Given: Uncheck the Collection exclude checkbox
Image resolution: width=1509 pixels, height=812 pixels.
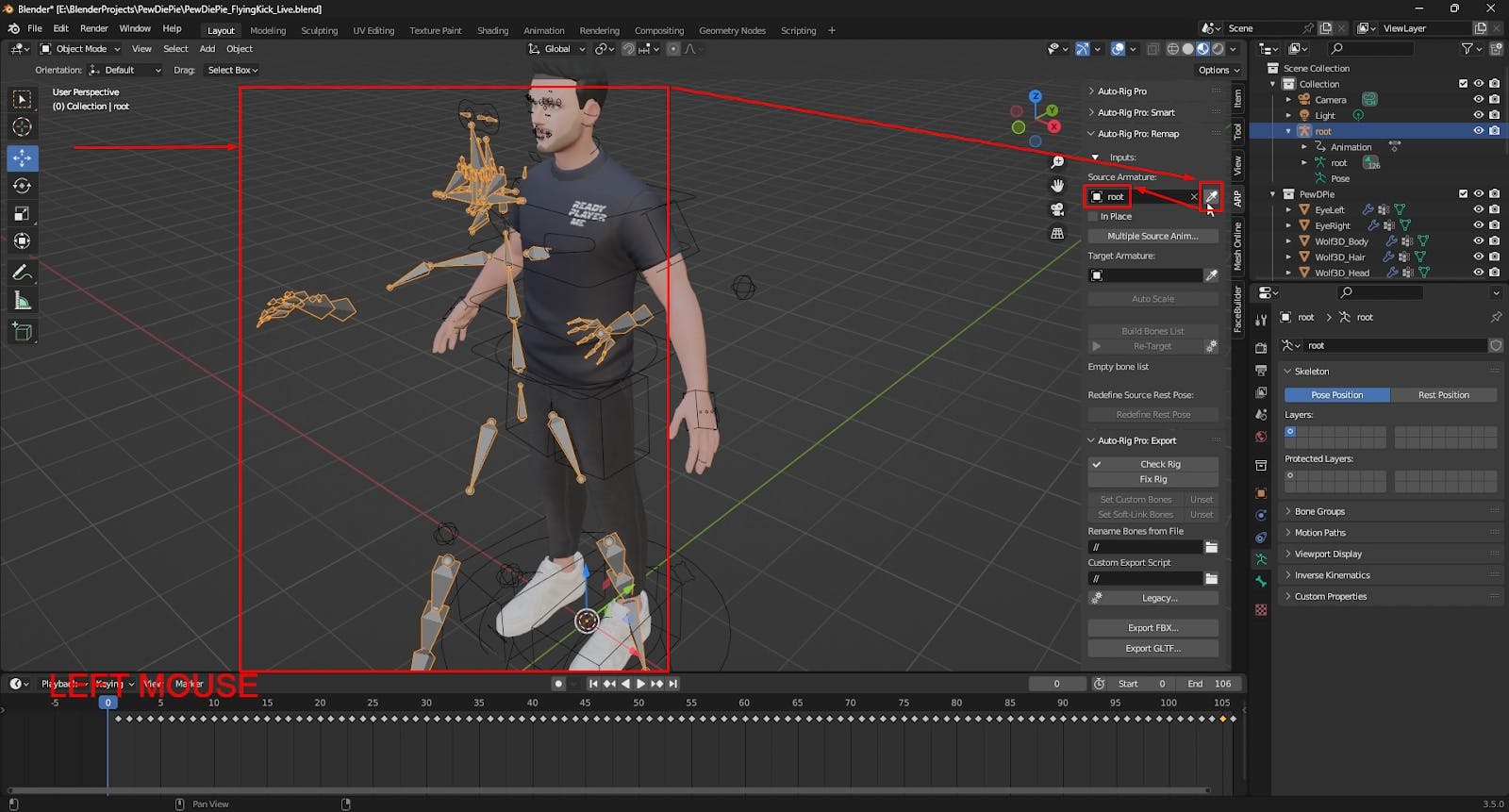Looking at the screenshot, I should coord(1463,84).
